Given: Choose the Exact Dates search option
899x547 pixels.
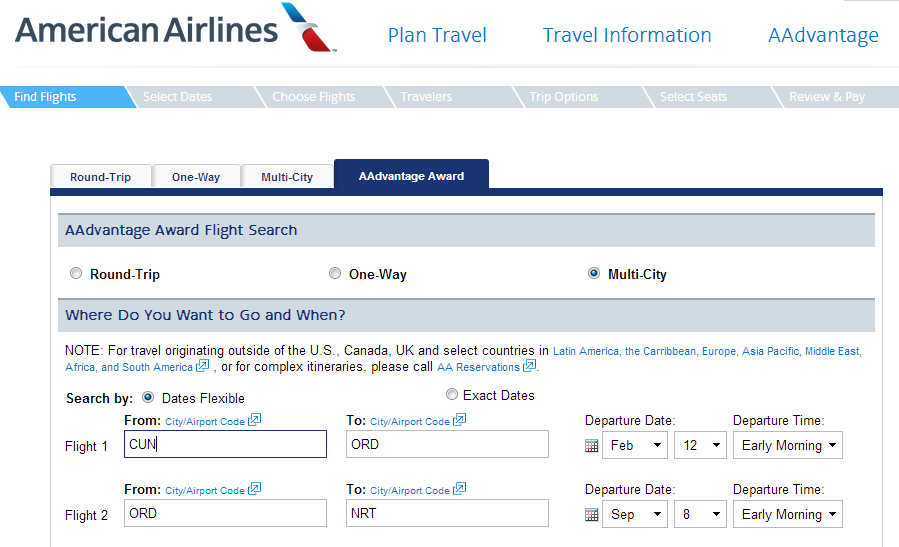Looking at the screenshot, I should pos(452,394).
